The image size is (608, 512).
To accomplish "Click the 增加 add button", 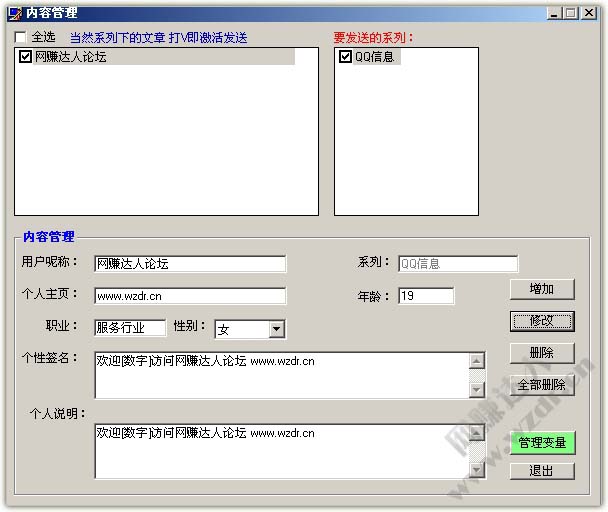I will pyautogui.click(x=542, y=289).
